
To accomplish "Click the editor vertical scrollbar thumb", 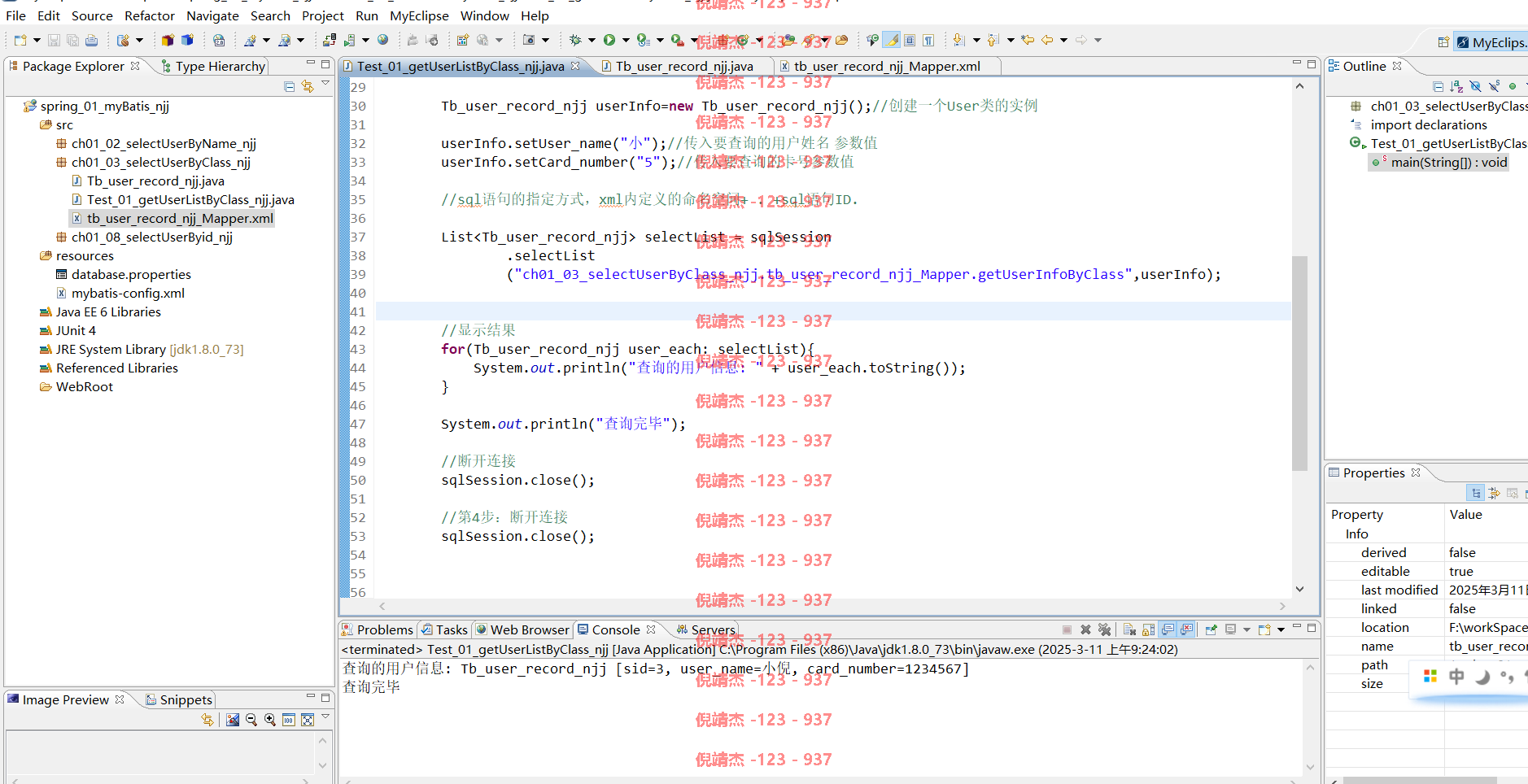I will coord(1299,364).
